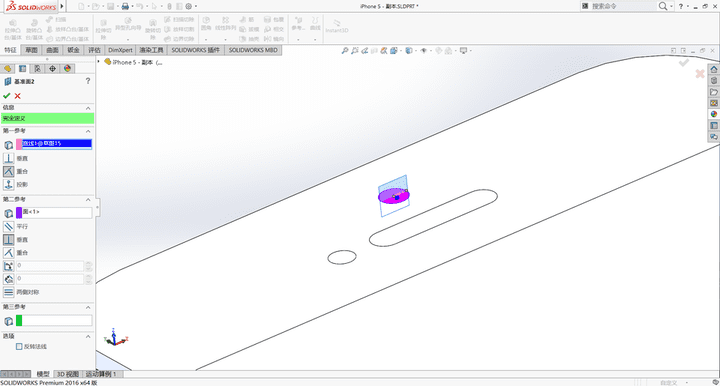The image size is (720, 386).
Task: Click the New document icon
Action: 81,6
